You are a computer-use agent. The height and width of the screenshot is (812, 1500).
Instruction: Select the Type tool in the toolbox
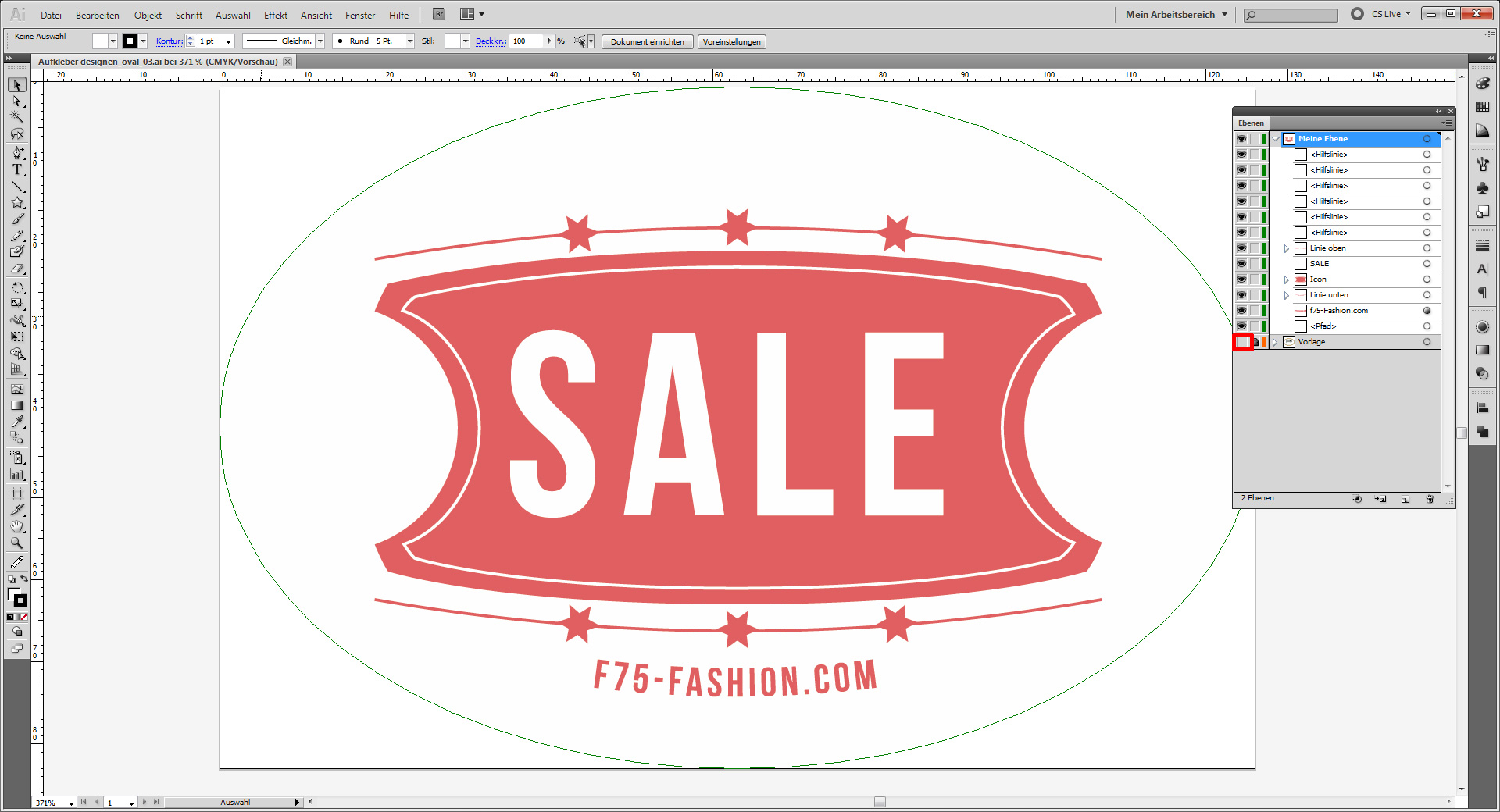point(17,169)
